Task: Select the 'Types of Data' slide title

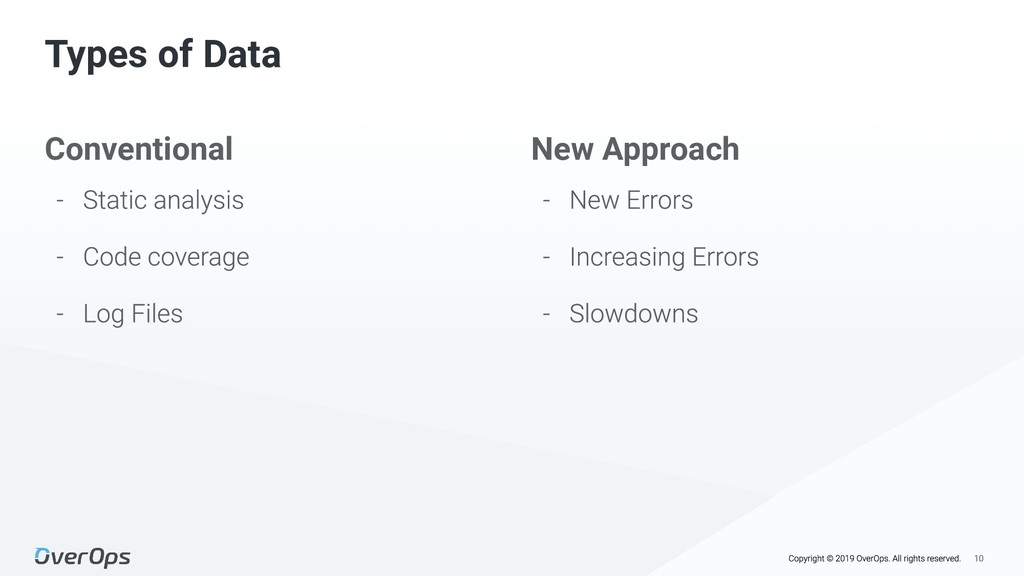Action: coord(162,54)
